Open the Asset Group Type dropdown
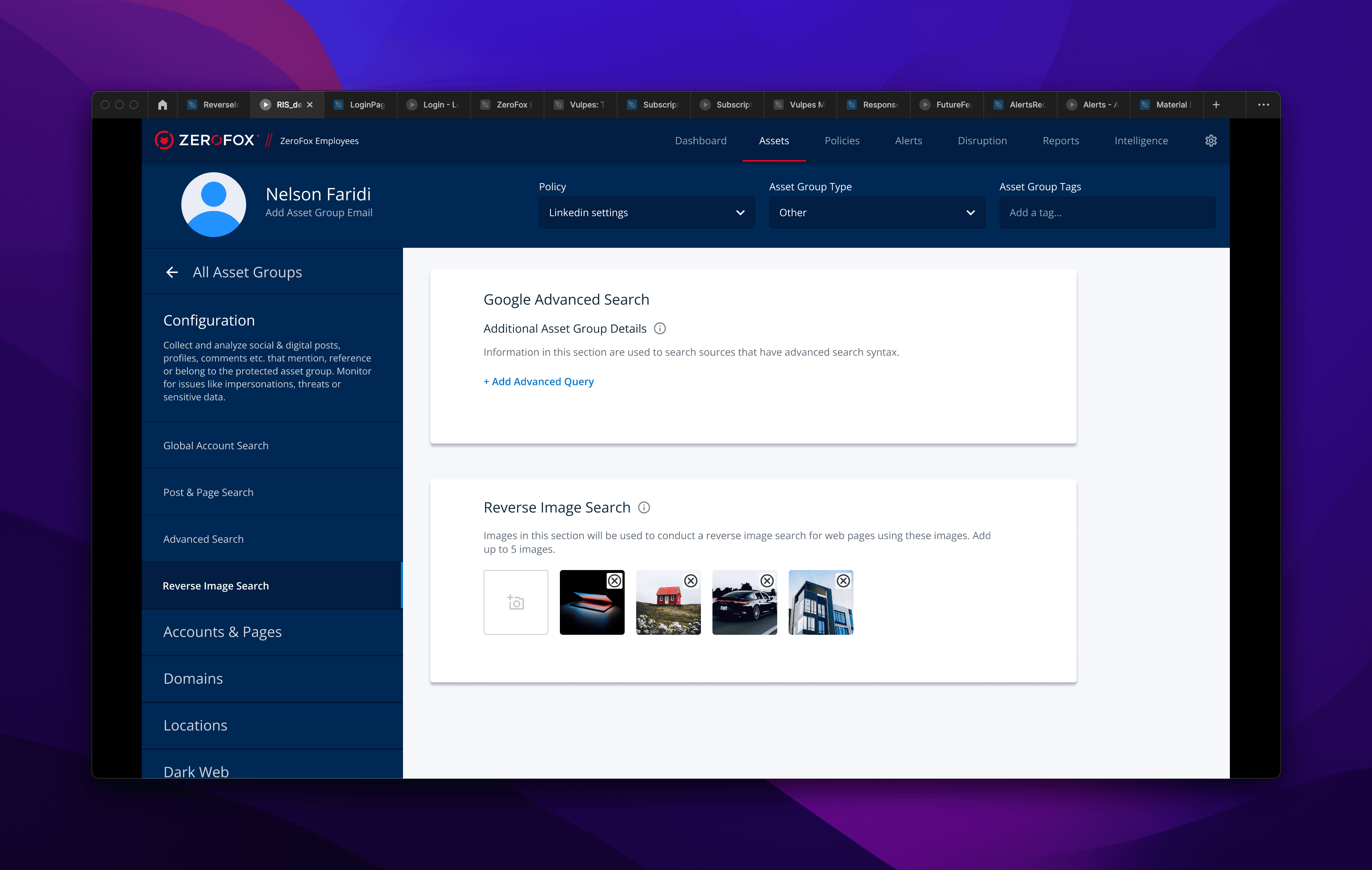The width and height of the screenshot is (1372, 870). click(x=877, y=213)
